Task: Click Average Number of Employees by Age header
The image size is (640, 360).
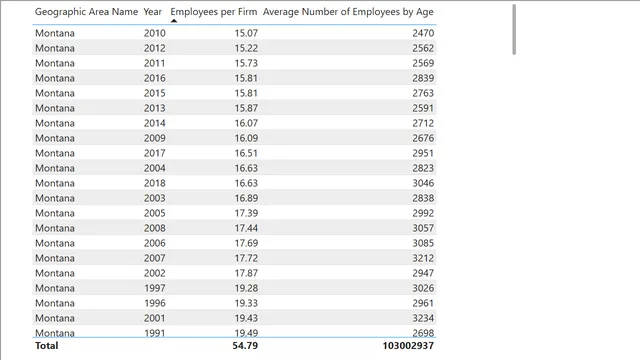Action: (x=348, y=12)
